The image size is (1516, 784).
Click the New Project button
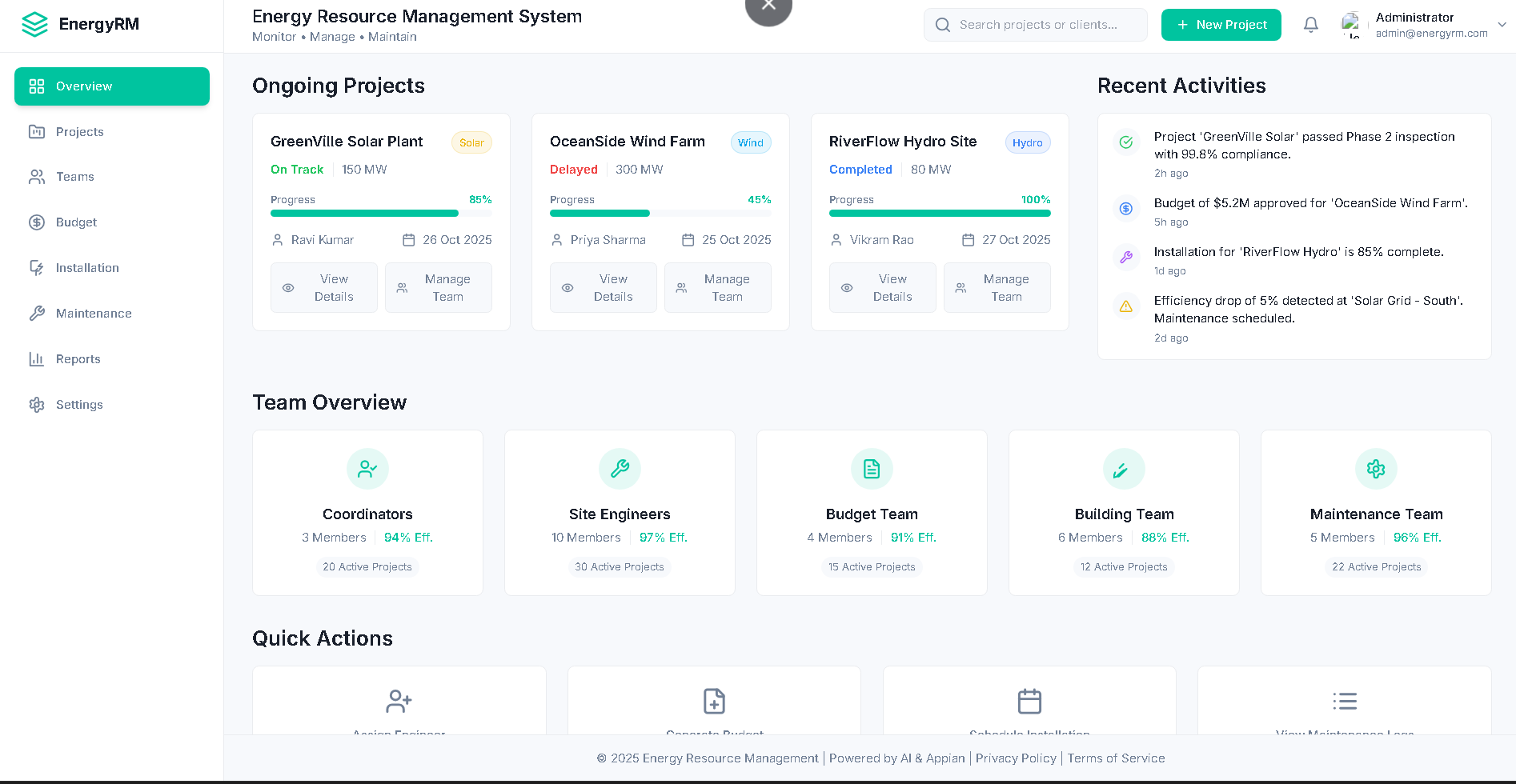[1221, 25]
